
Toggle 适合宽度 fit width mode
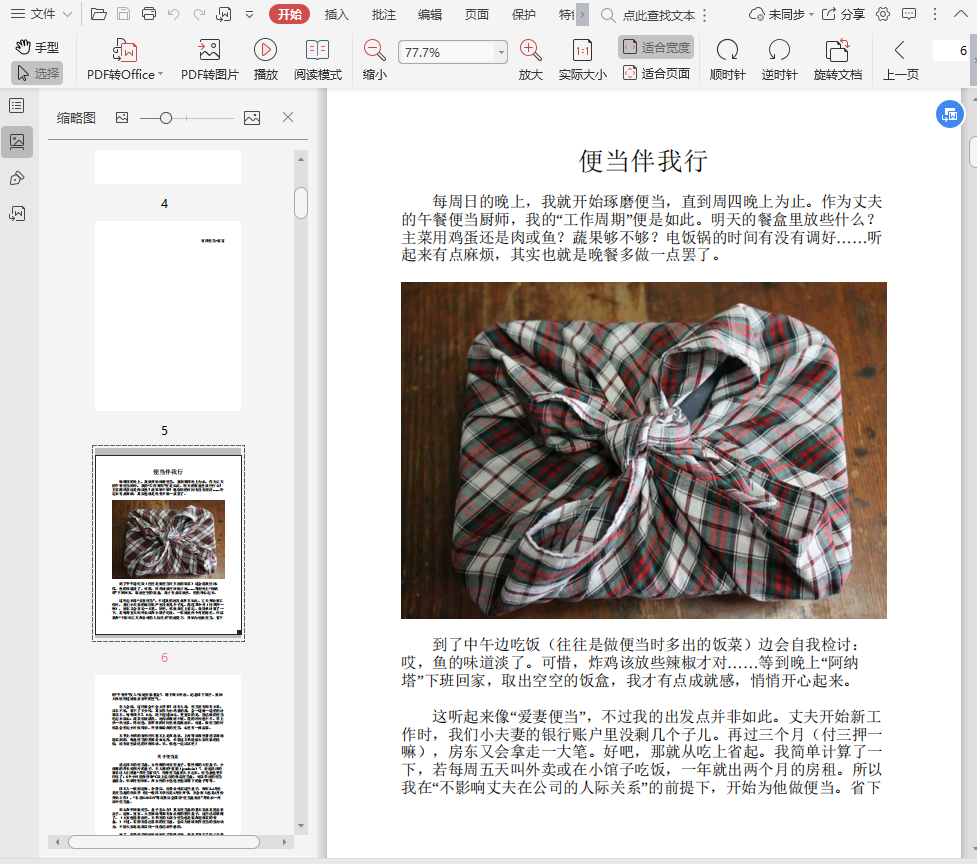(x=656, y=47)
